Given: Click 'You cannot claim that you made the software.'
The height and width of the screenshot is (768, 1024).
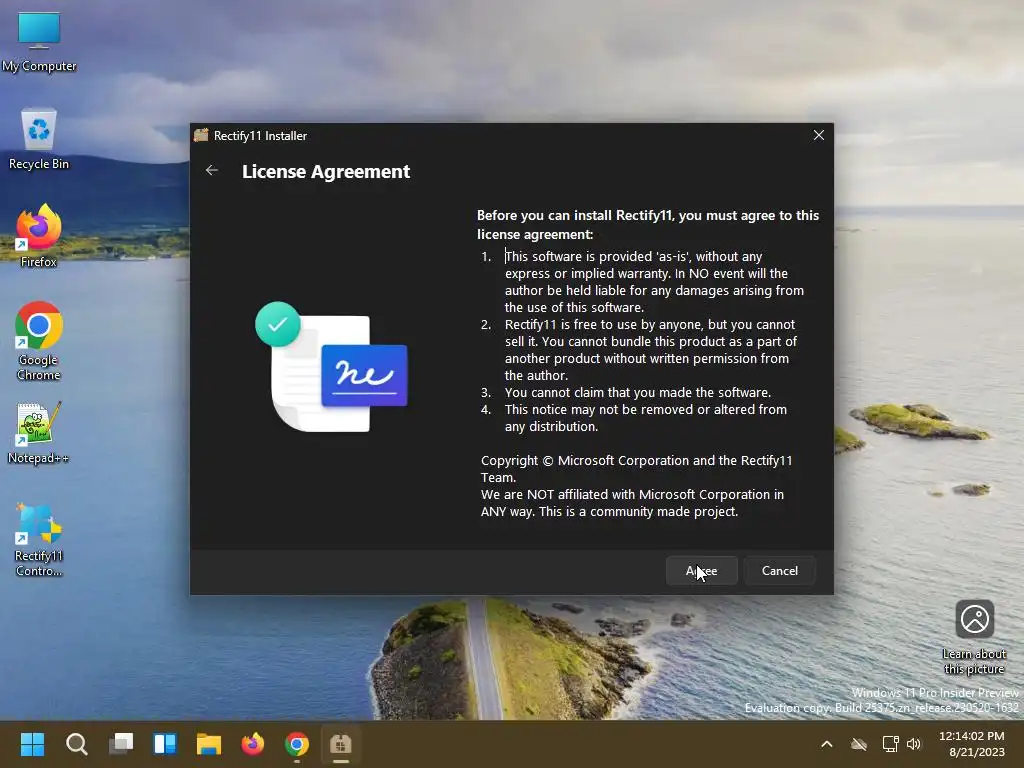Looking at the screenshot, I should (637, 392).
